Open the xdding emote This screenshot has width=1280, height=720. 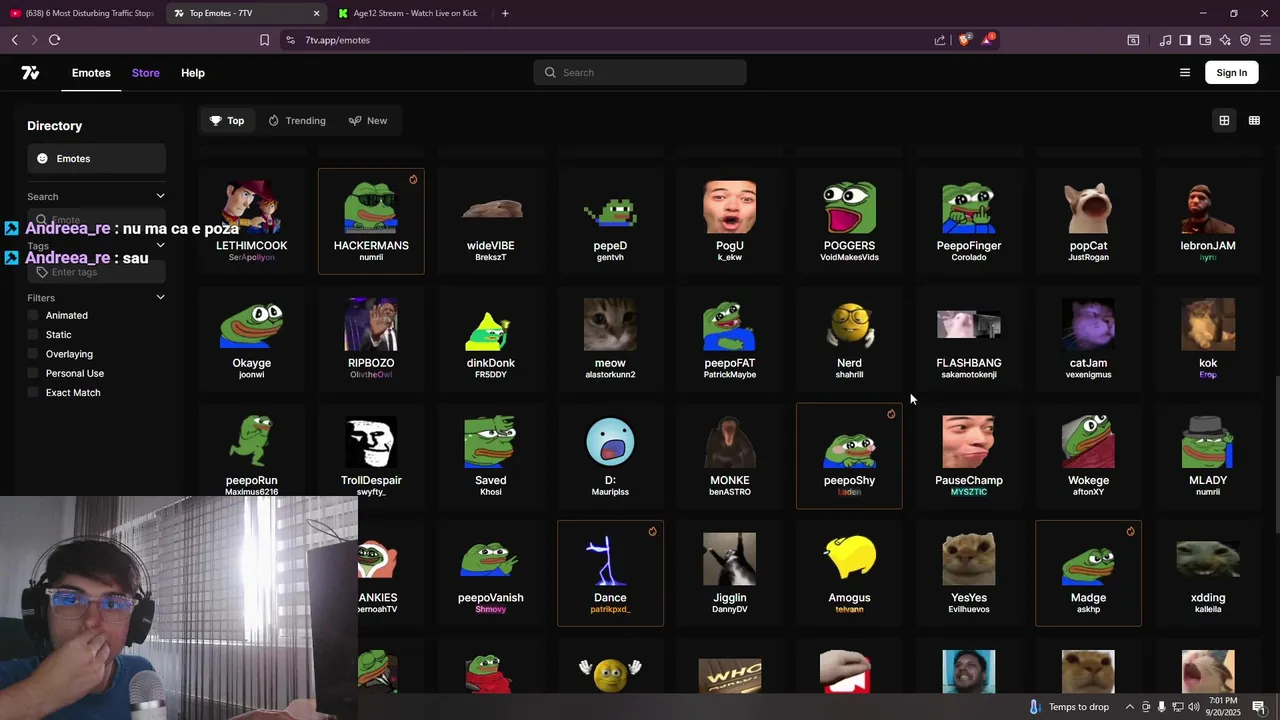pyautogui.click(x=1208, y=573)
